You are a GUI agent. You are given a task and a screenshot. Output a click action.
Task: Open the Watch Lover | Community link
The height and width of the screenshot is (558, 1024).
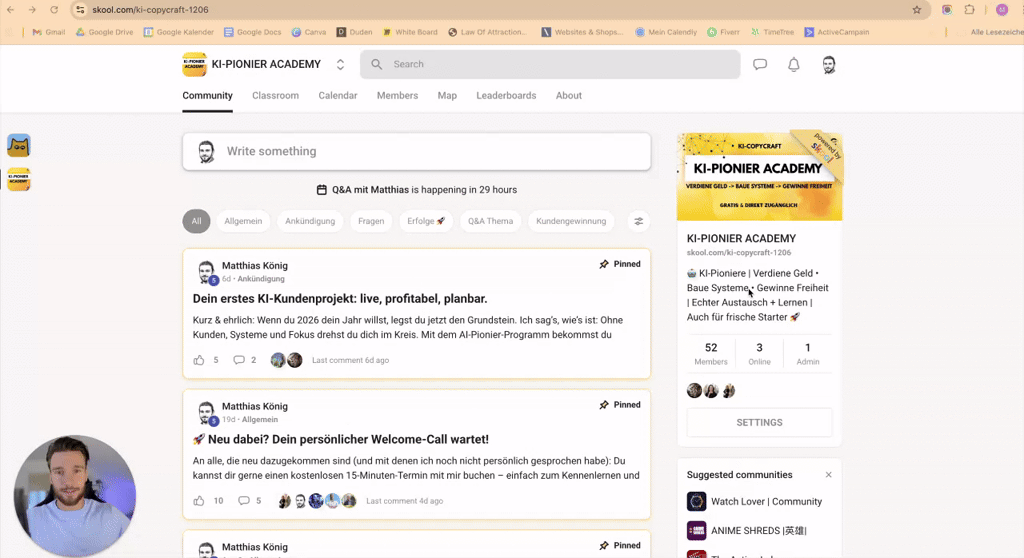(766, 501)
